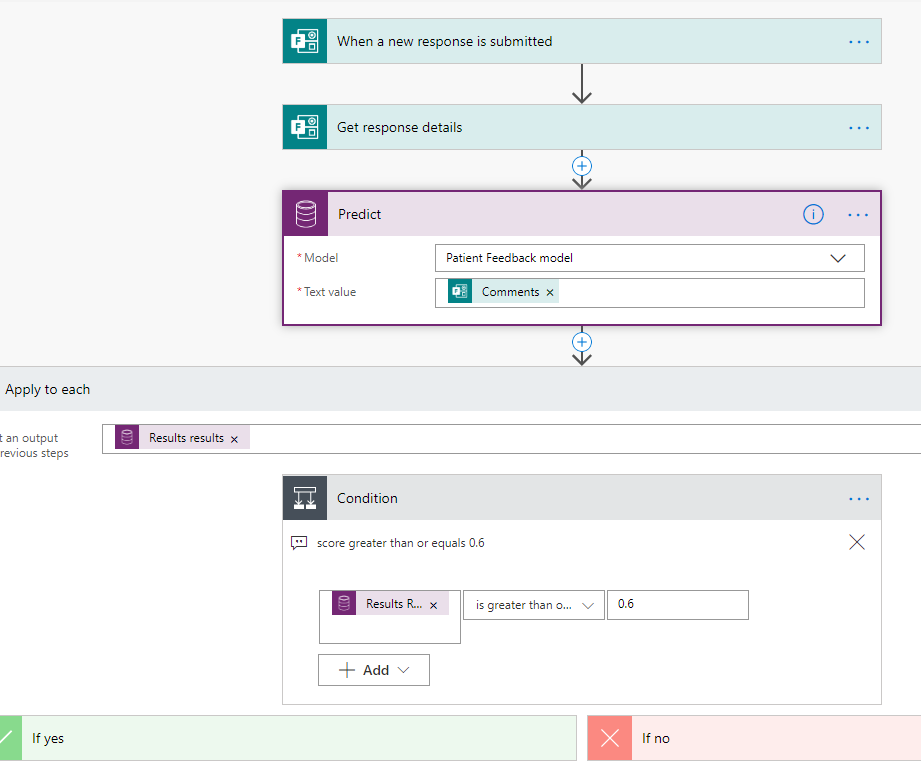Open the ellipsis menu for Get response details
Image resolution: width=921 pixels, height=774 pixels.
858,128
